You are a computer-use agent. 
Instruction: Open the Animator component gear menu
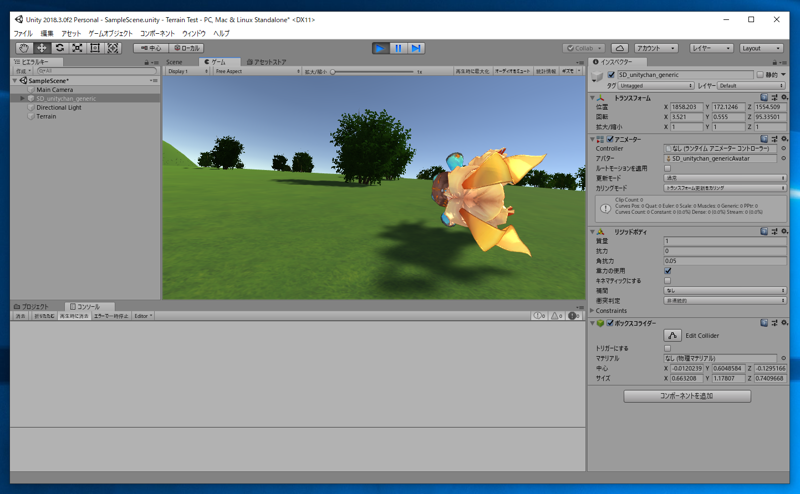[784, 139]
